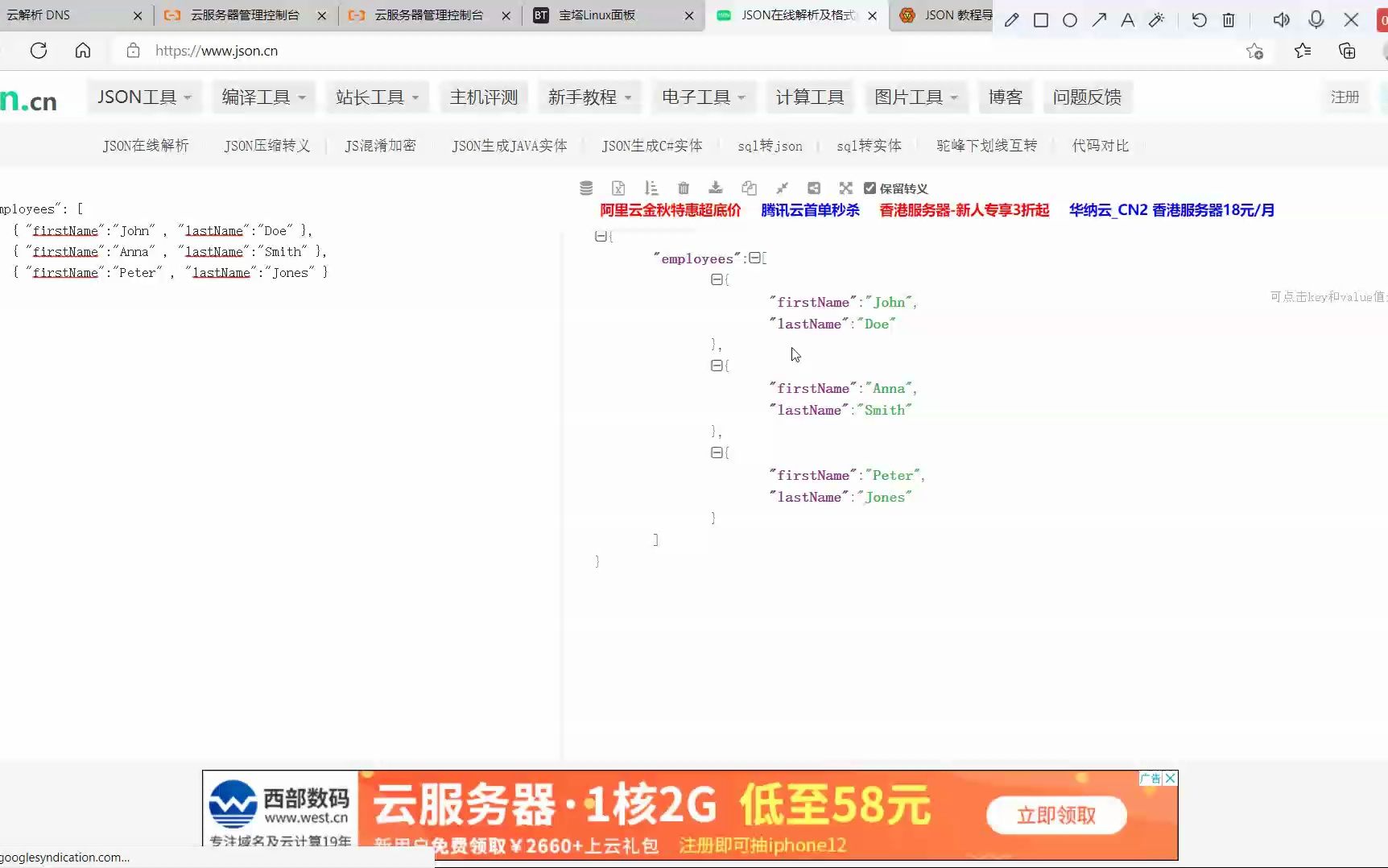Click the browser refresh icon

(39, 51)
